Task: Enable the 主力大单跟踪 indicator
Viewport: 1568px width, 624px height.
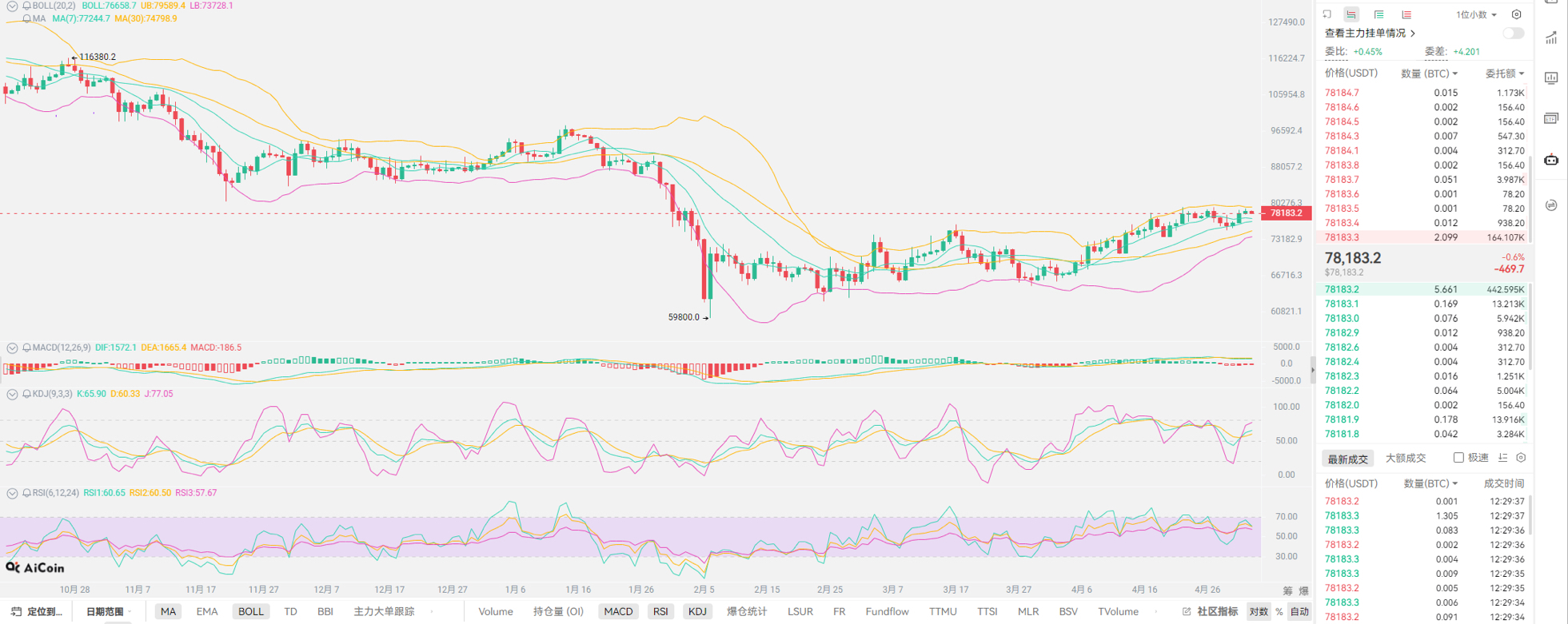Action: 385,612
